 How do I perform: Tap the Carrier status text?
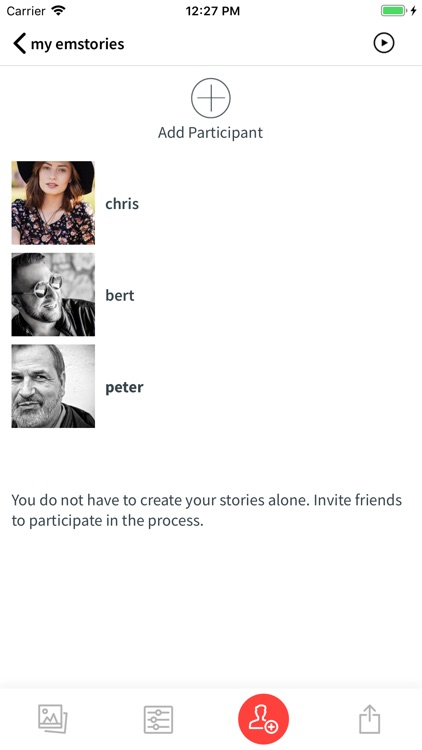click(x=26, y=11)
